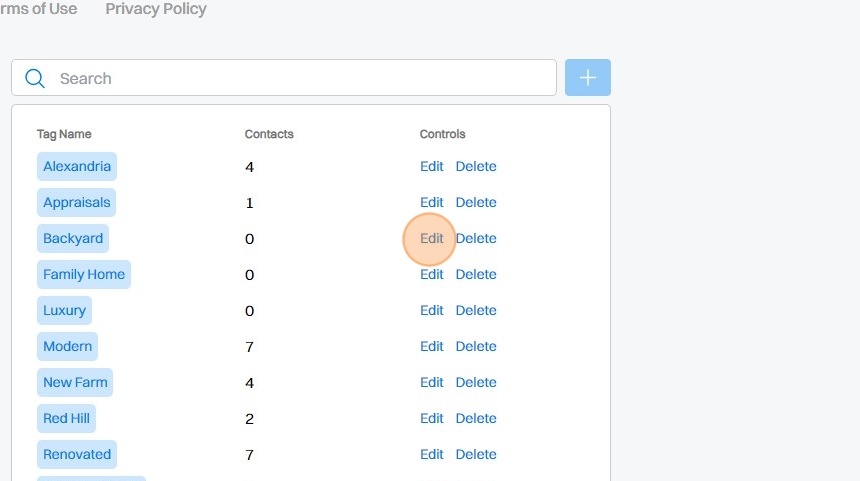Open the Terms of Use link

tap(38, 9)
